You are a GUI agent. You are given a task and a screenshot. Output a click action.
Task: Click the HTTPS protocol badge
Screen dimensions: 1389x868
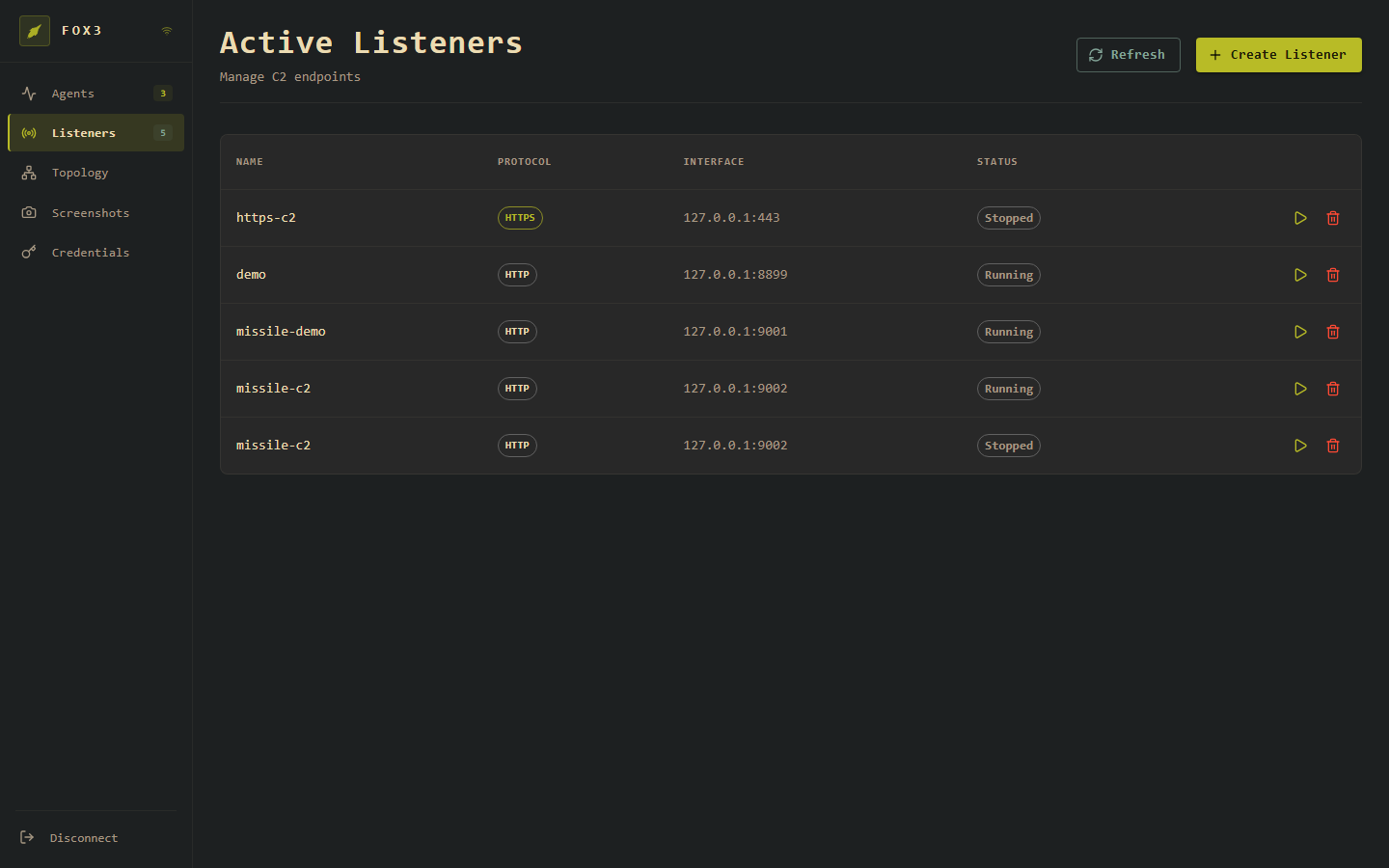pos(520,218)
